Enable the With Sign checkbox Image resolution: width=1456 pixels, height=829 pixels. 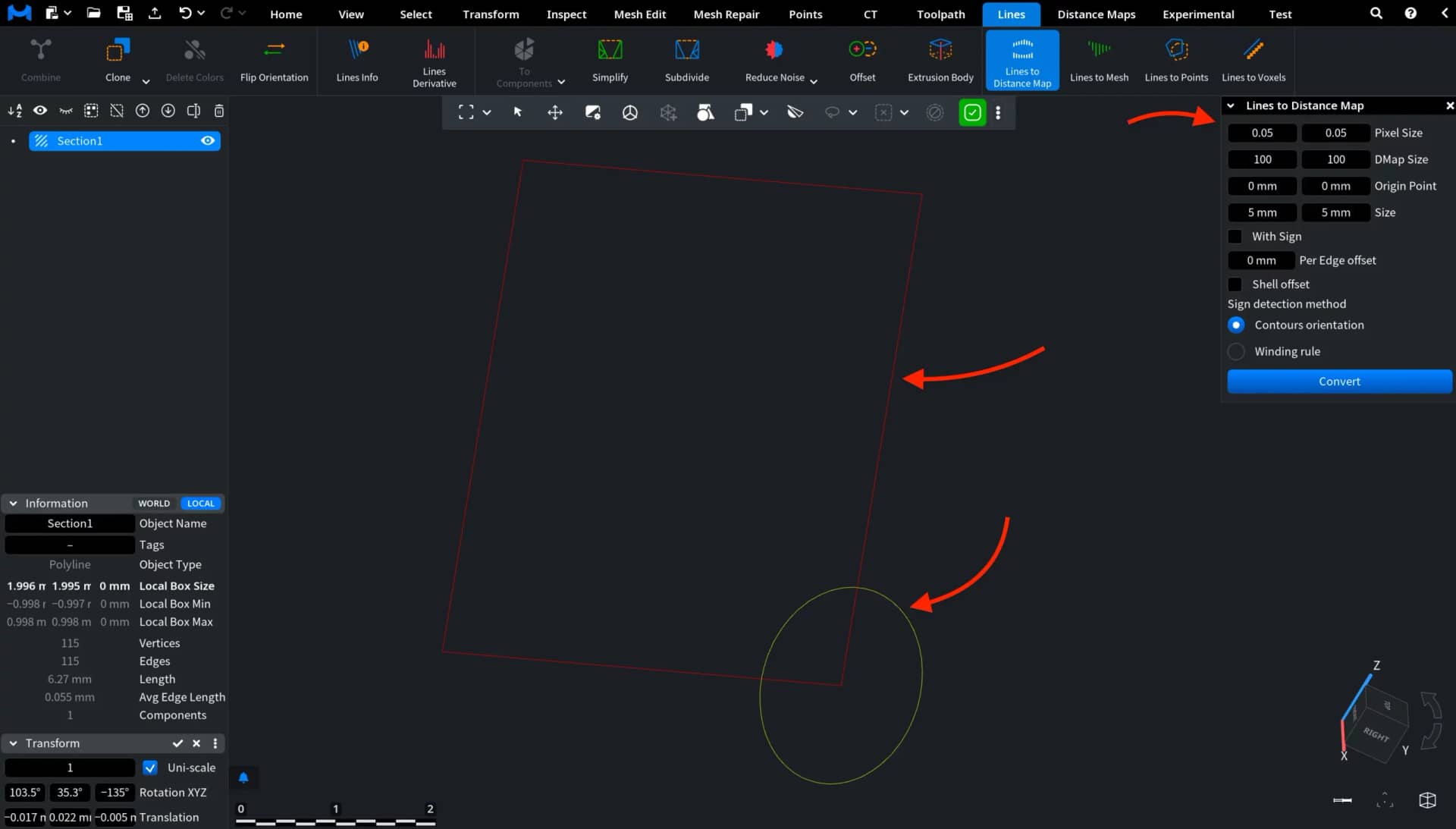click(1235, 237)
